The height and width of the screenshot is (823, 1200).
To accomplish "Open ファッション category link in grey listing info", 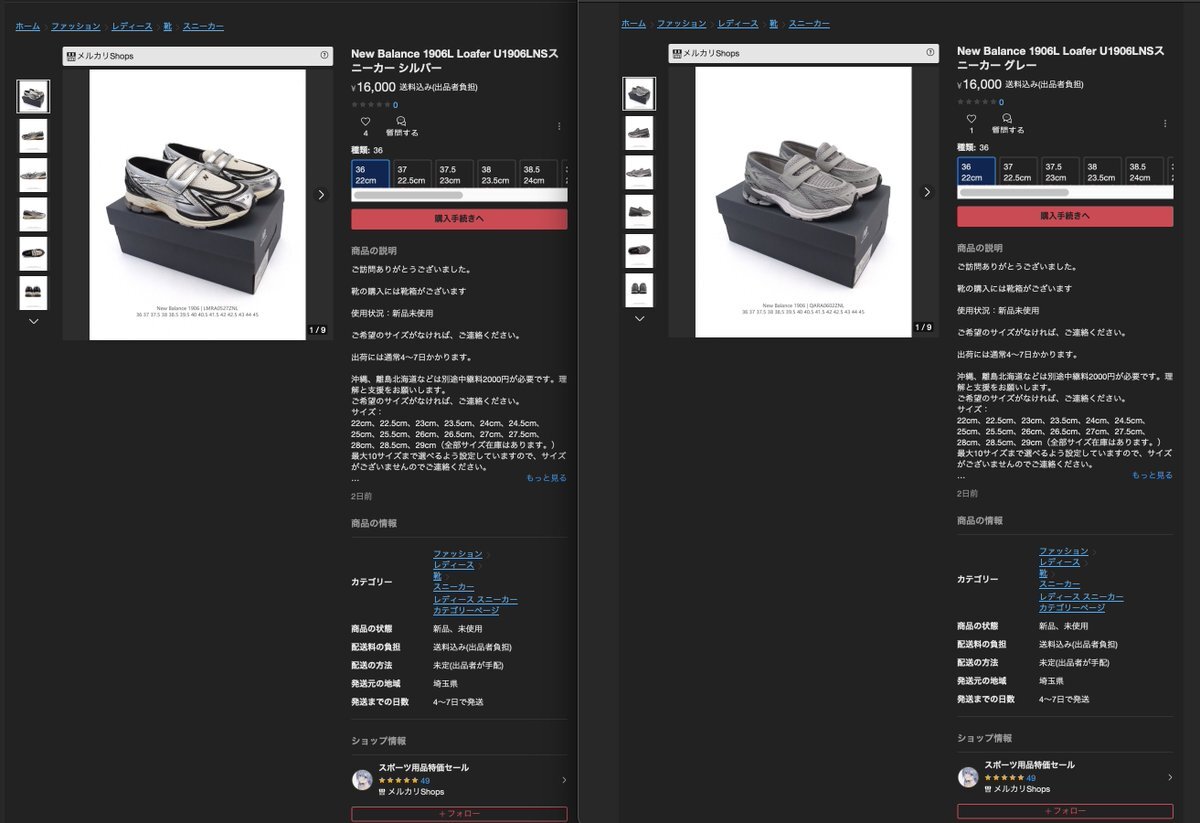I will point(1063,551).
